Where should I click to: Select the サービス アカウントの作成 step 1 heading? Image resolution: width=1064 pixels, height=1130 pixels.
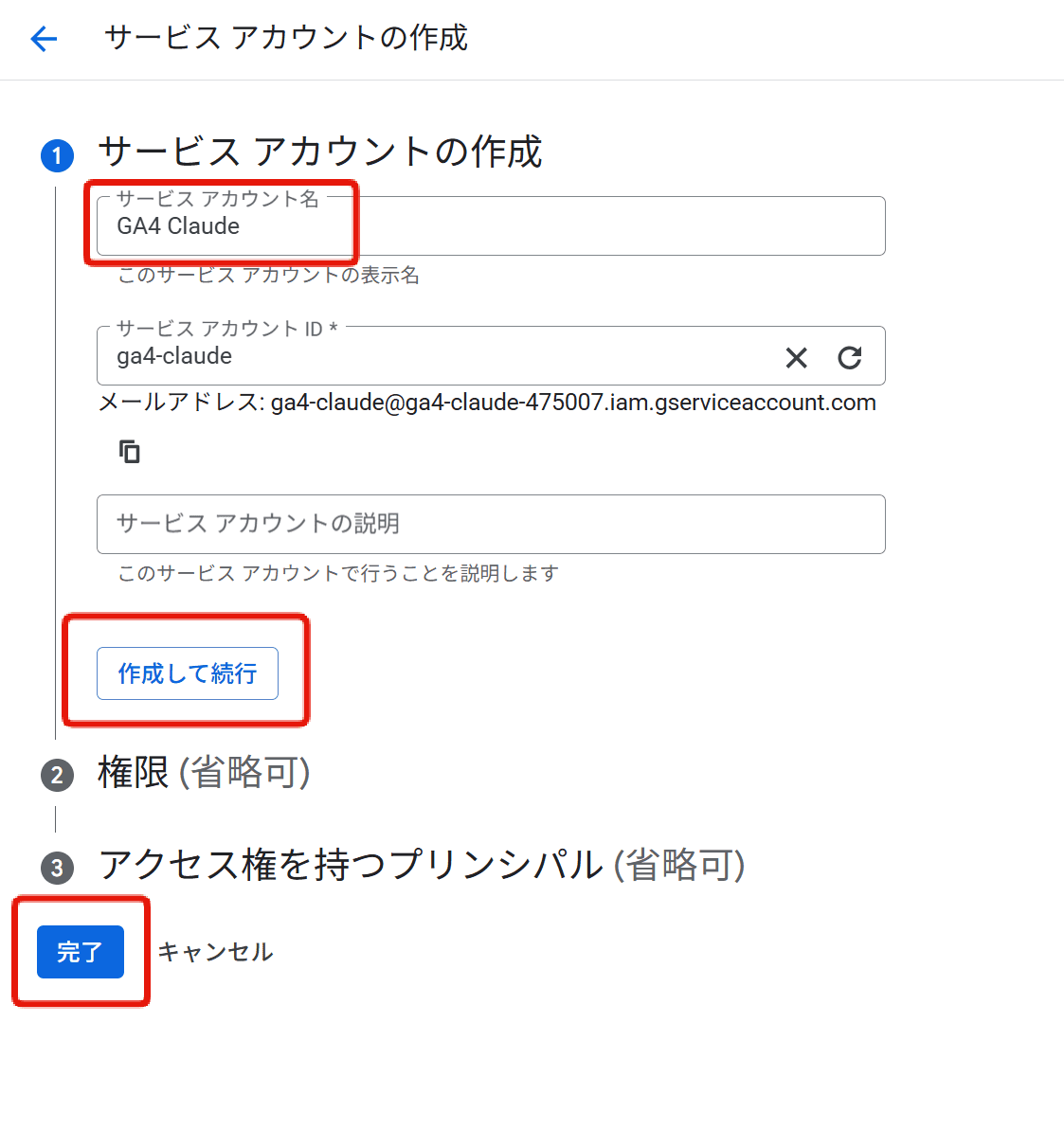(320, 152)
